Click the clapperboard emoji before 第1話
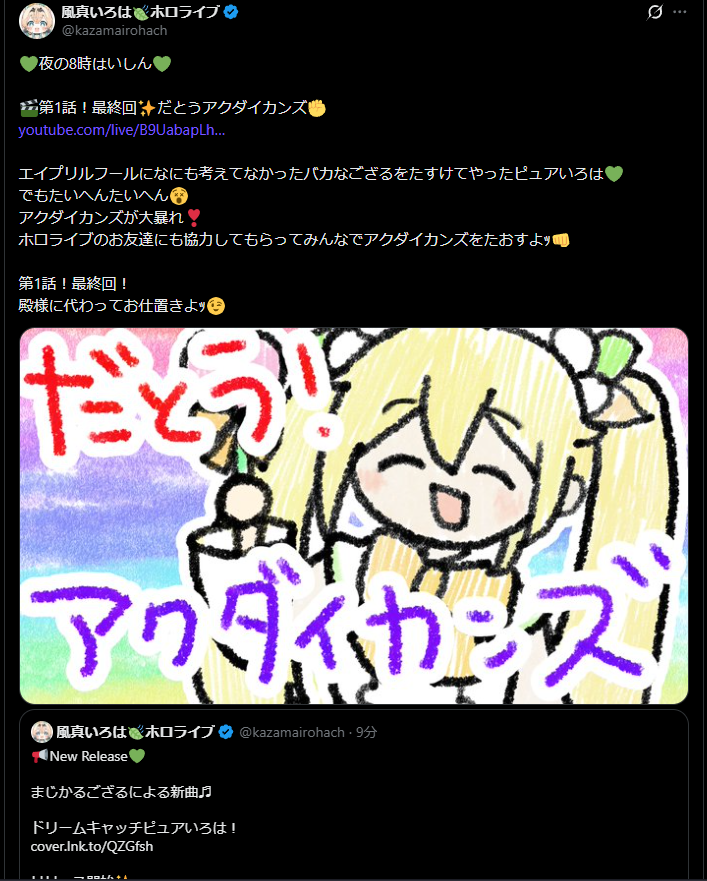Image resolution: width=707 pixels, height=881 pixels. 28,108
